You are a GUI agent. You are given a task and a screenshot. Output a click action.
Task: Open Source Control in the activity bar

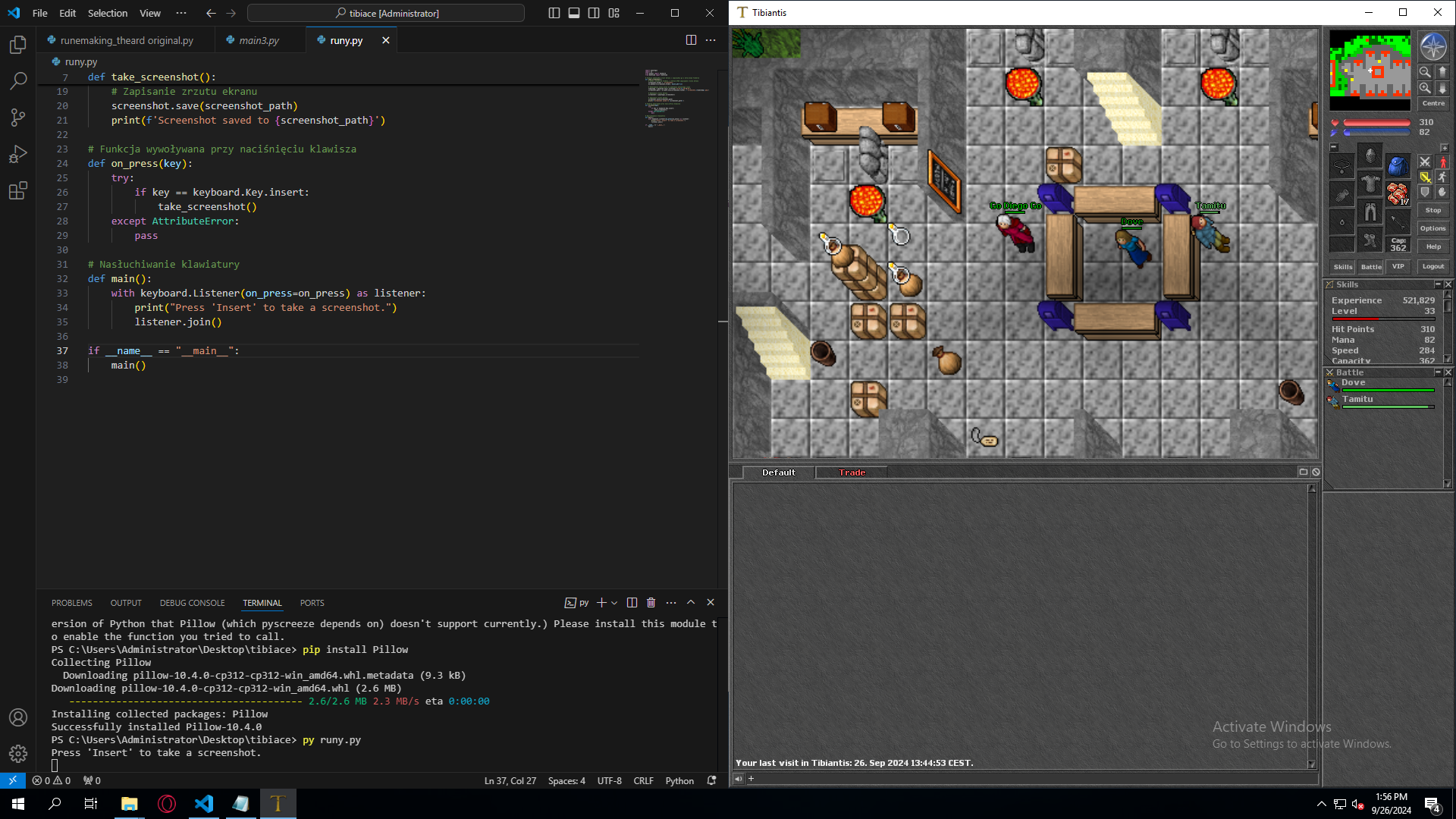pos(17,118)
